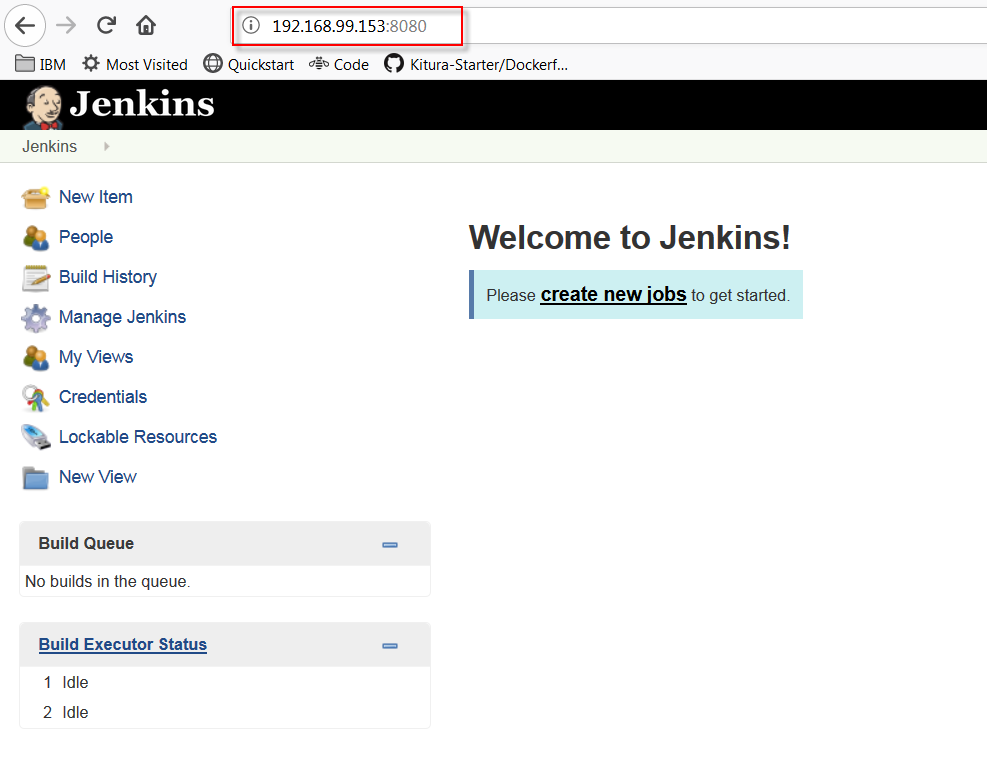
Task: Click the site info icon in address bar
Action: pos(251,25)
